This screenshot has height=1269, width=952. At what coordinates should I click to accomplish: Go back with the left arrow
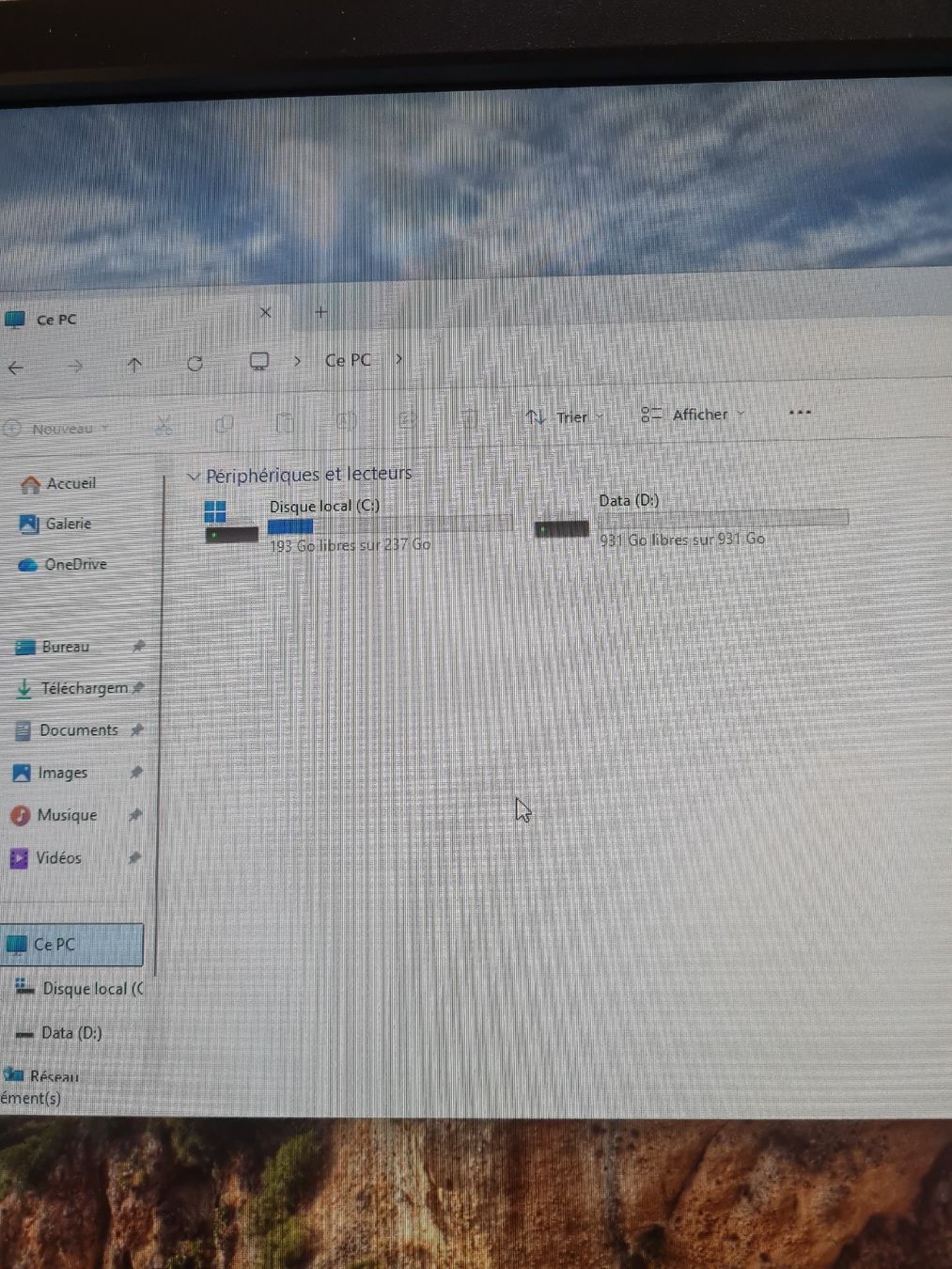tap(16, 368)
